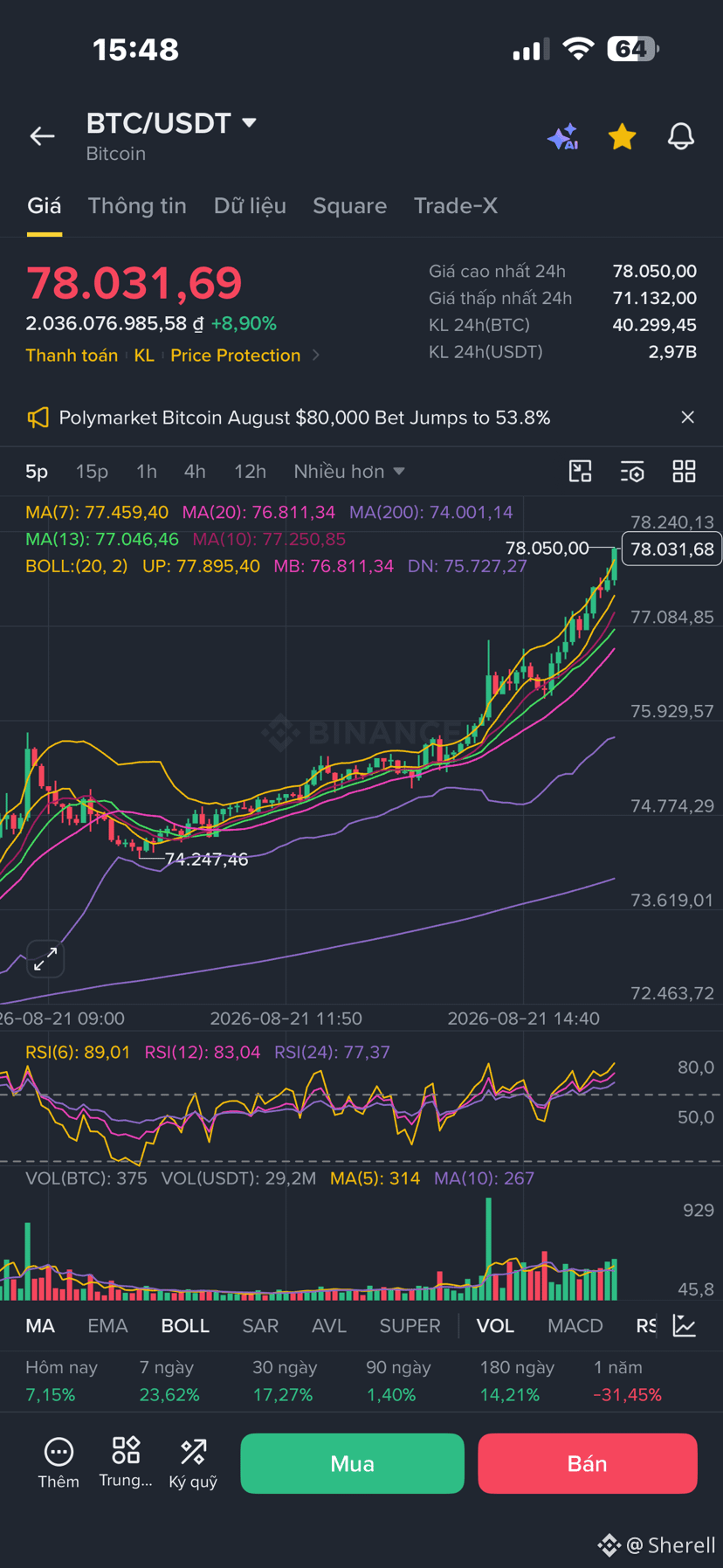Select the 15p timeframe
This screenshot has width=723, height=1568.
click(x=92, y=472)
